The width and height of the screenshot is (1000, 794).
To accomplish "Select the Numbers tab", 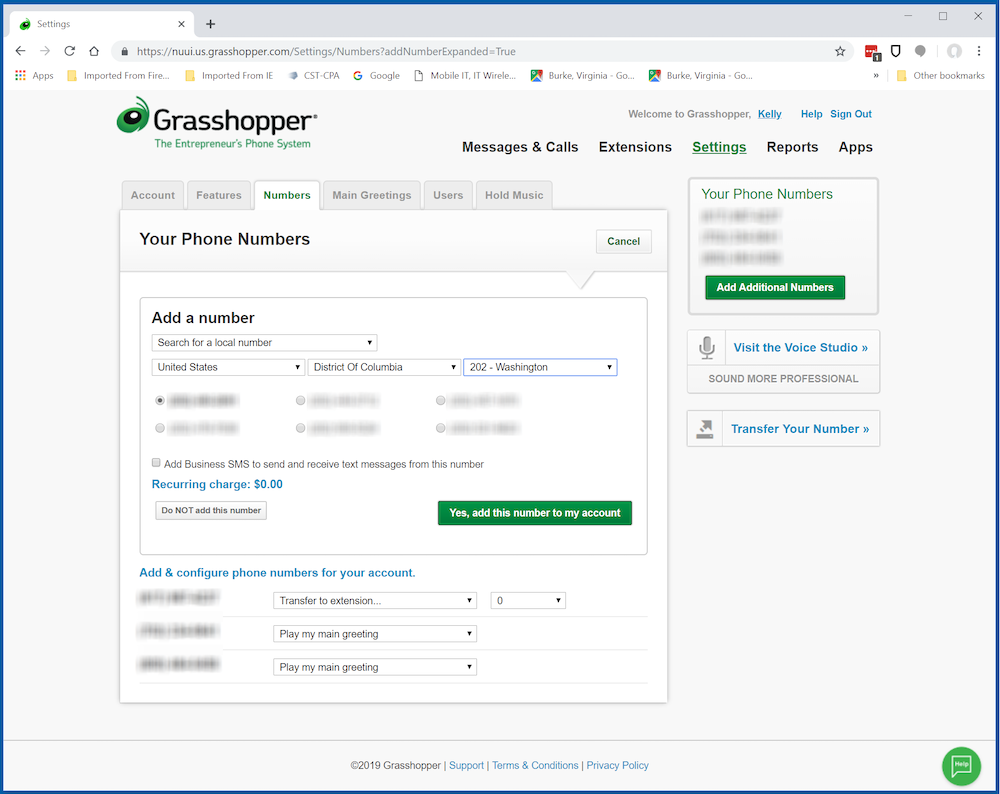I will coord(287,195).
